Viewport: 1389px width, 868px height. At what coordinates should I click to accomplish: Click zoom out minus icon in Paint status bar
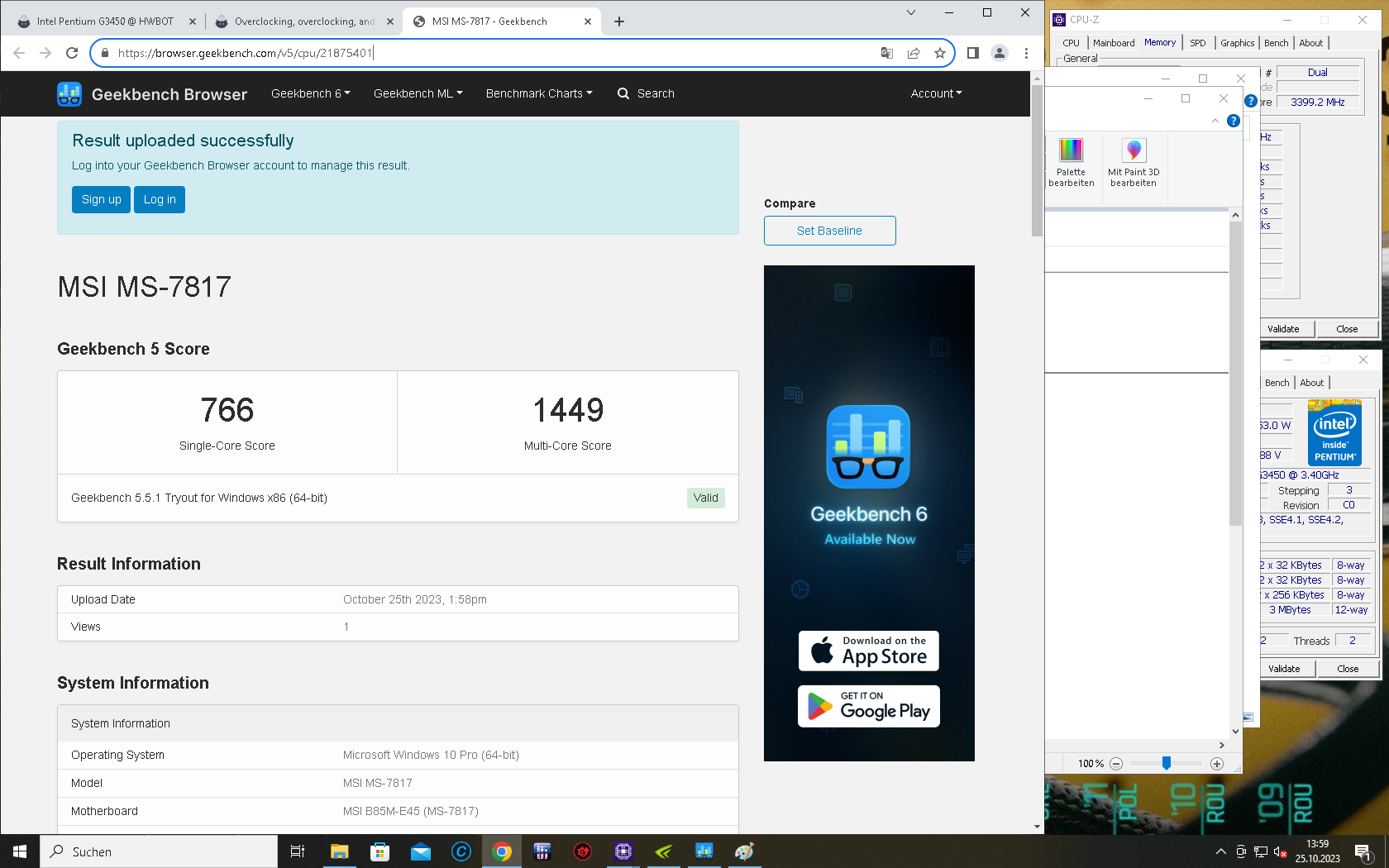point(1116,764)
